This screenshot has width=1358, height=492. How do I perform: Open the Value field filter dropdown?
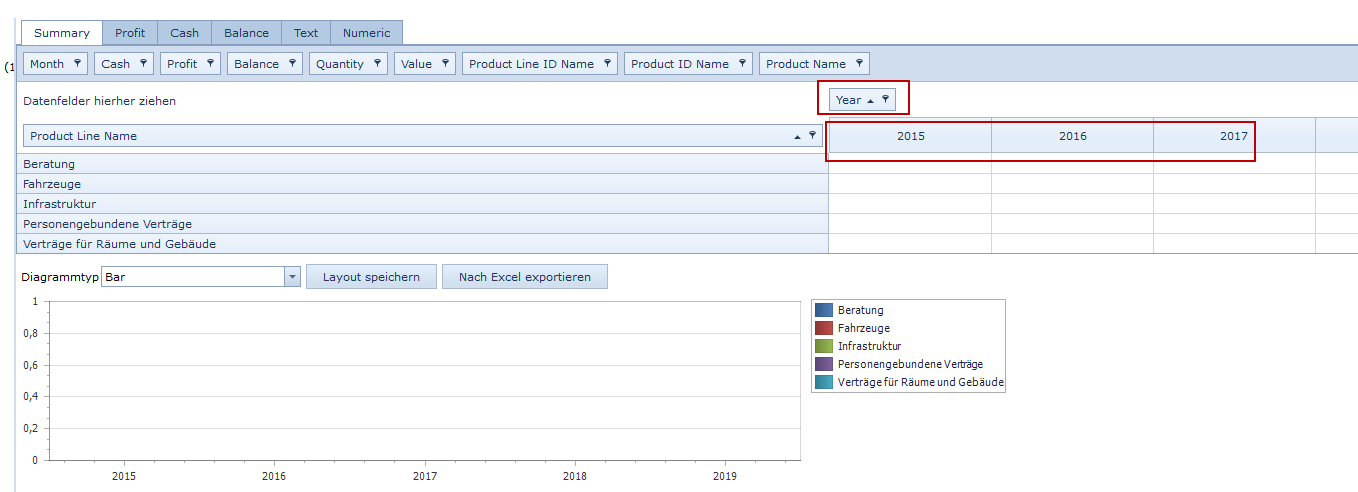point(445,63)
